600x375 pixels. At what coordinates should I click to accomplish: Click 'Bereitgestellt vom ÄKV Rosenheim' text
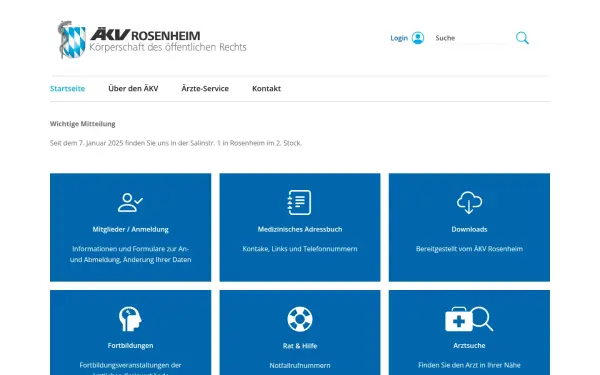469,249
